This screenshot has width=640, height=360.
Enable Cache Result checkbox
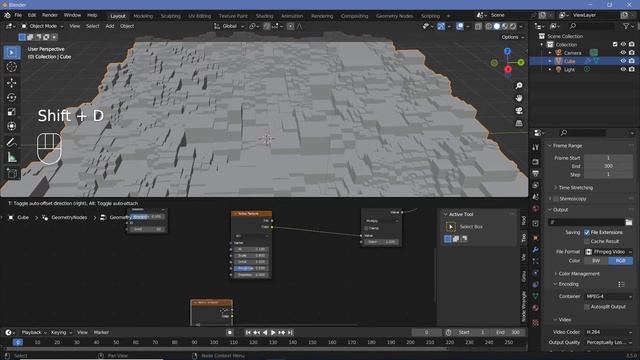(587, 241)
